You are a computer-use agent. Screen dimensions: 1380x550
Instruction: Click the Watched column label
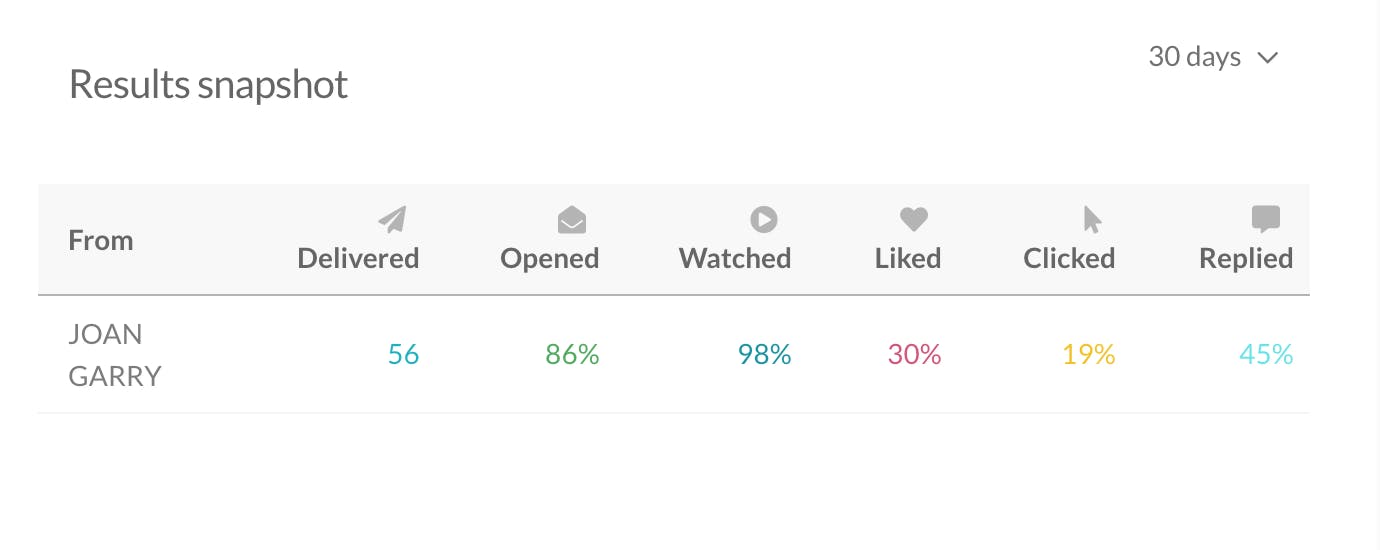click(x=735, y=258)
